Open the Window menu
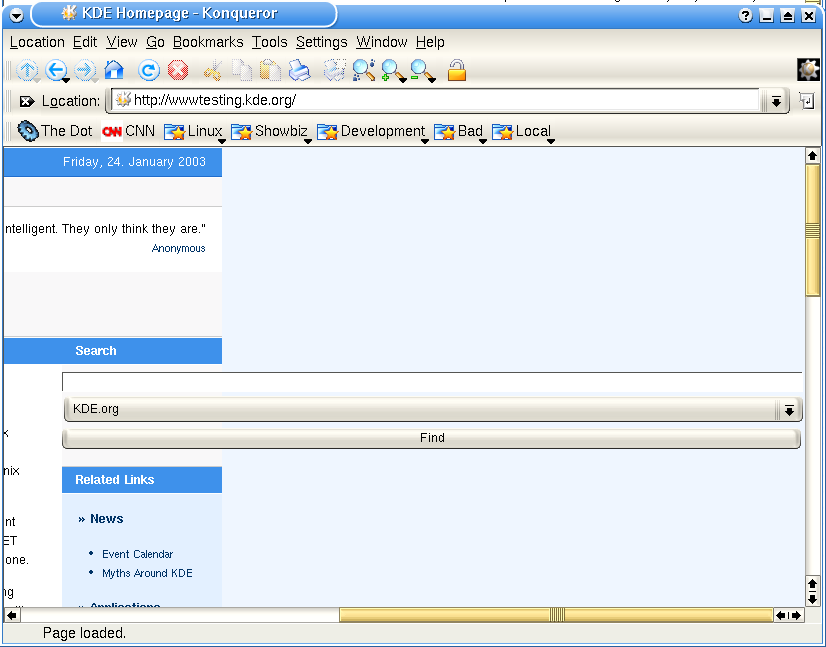Viewport: 826px width, 647px height. [x=381, y=42]
